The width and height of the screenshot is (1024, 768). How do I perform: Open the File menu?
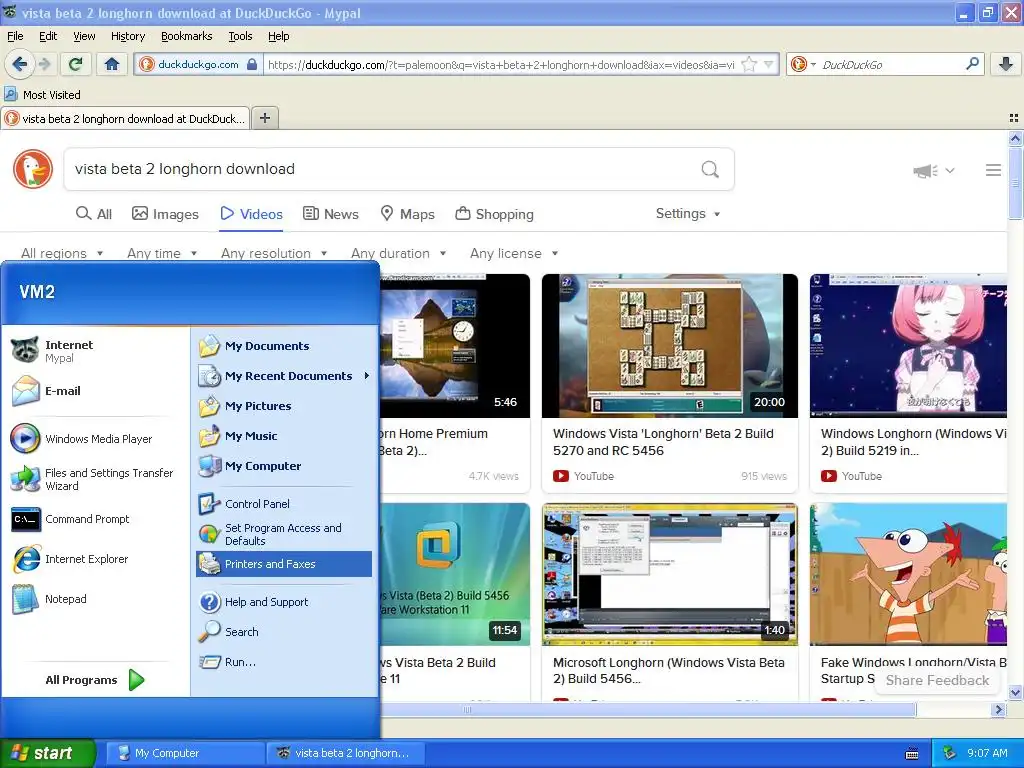tap(15, 36)
